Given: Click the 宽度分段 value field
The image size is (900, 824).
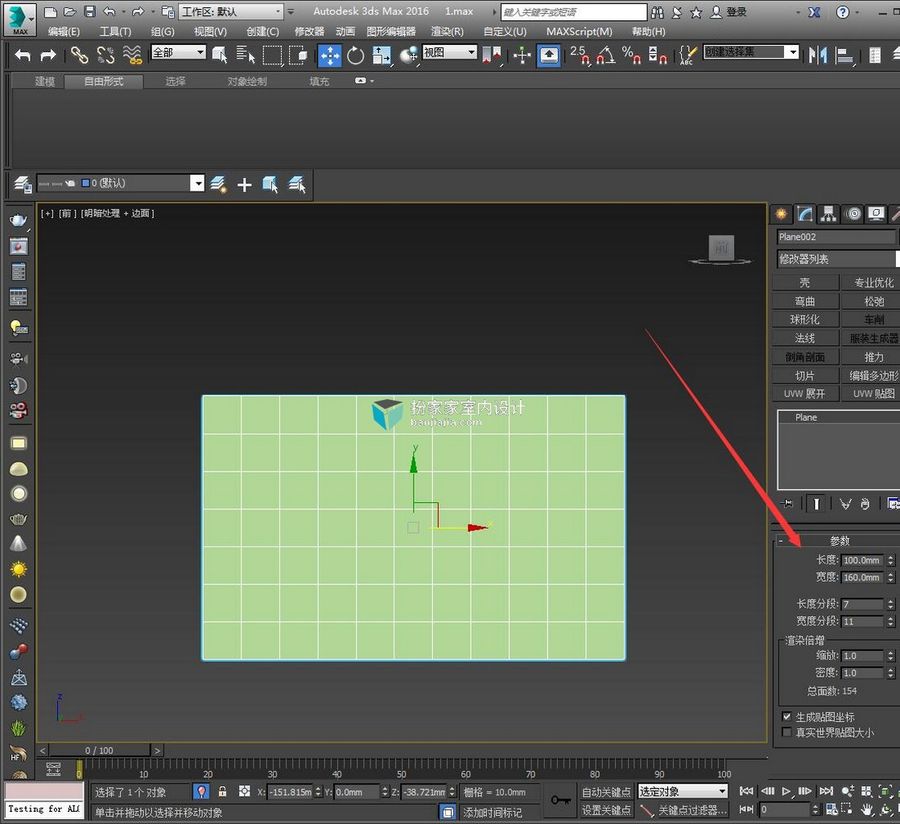Looking at the screenshot, I should 862,621.
